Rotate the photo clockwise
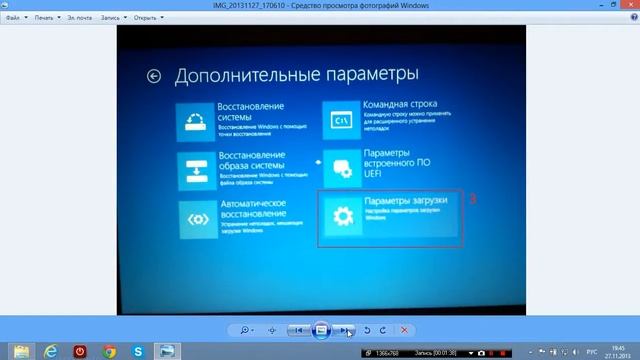This screenshot has width=640, height=360. pyautogui.click(x=383, y=330)
